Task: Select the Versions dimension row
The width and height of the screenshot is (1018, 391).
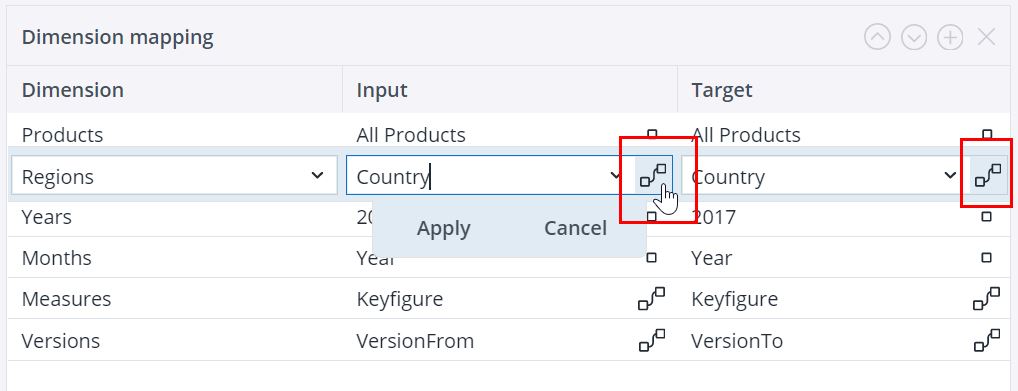Action: pos(509,340)
